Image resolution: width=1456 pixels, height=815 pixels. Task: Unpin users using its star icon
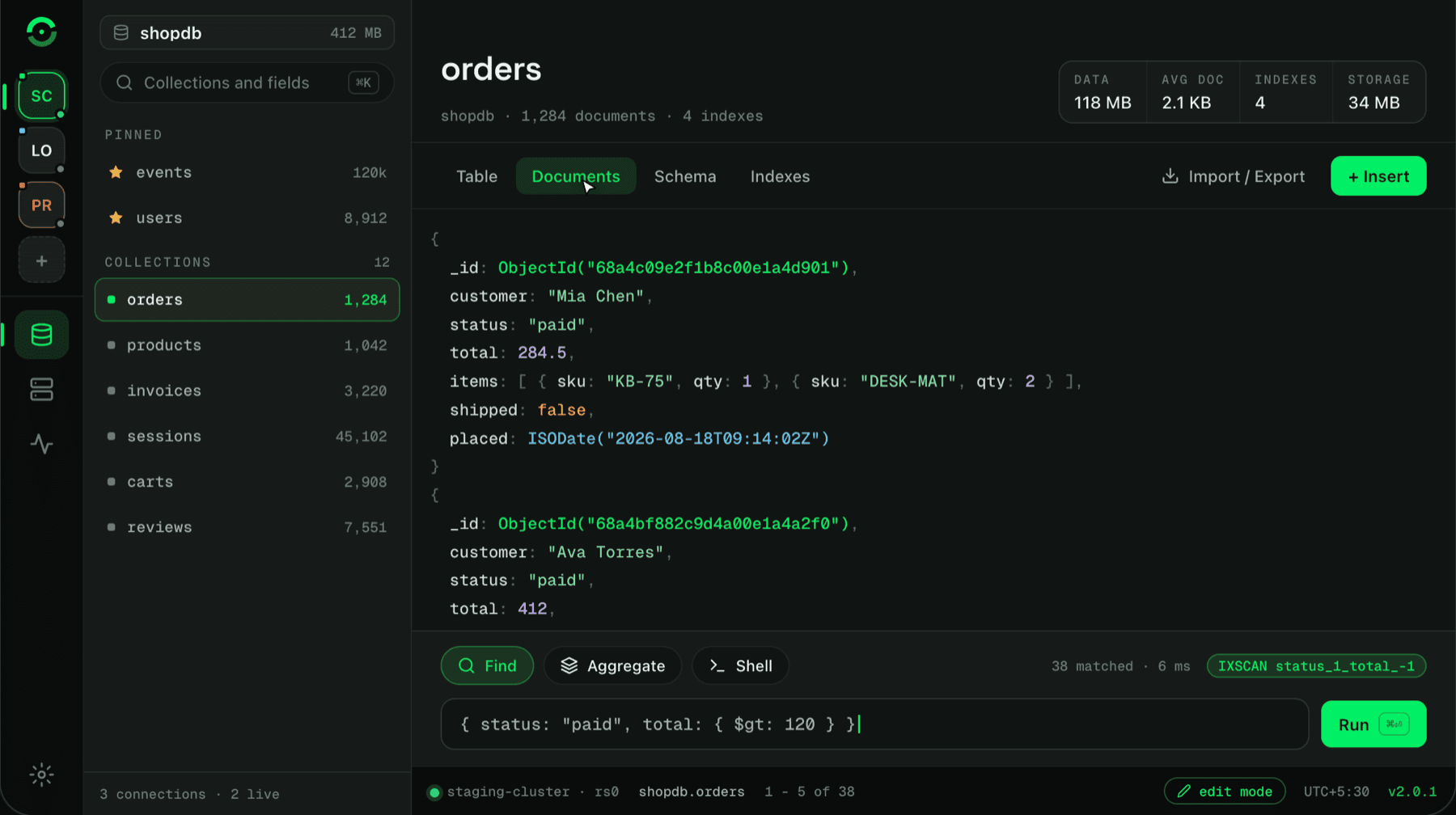coord(116,217)
